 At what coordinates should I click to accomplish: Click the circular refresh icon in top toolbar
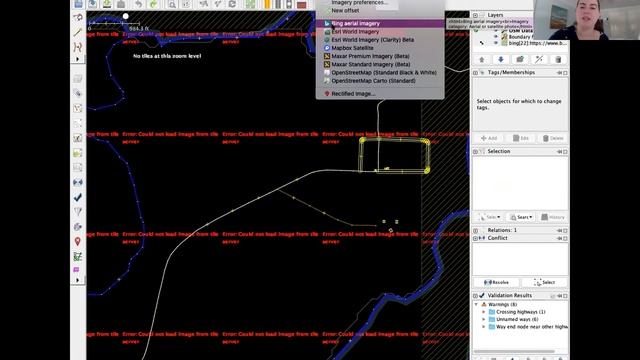click(232, 4)
